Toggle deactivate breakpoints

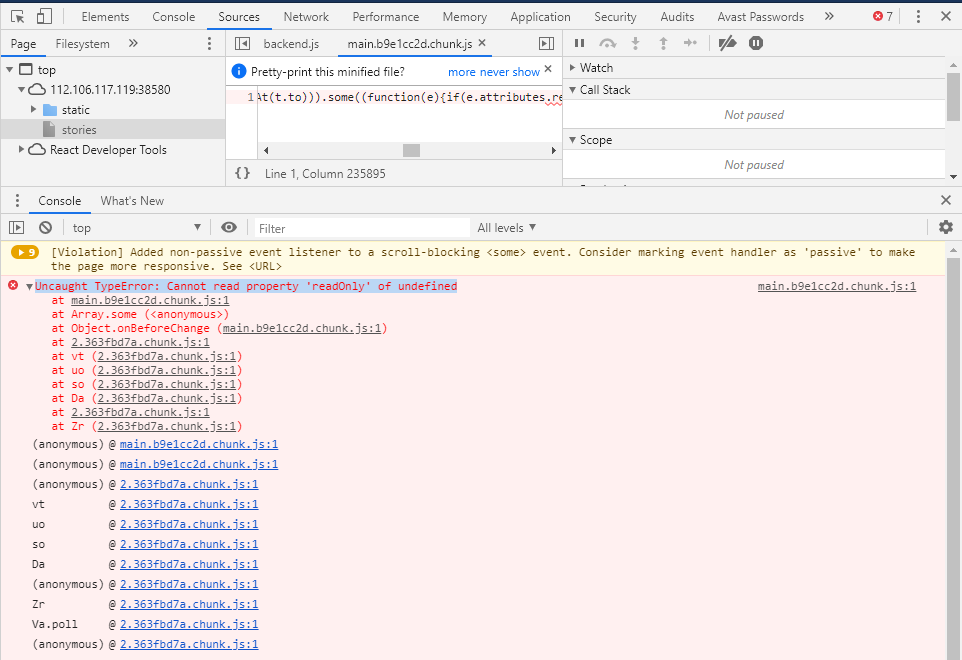tap(727, 43)
